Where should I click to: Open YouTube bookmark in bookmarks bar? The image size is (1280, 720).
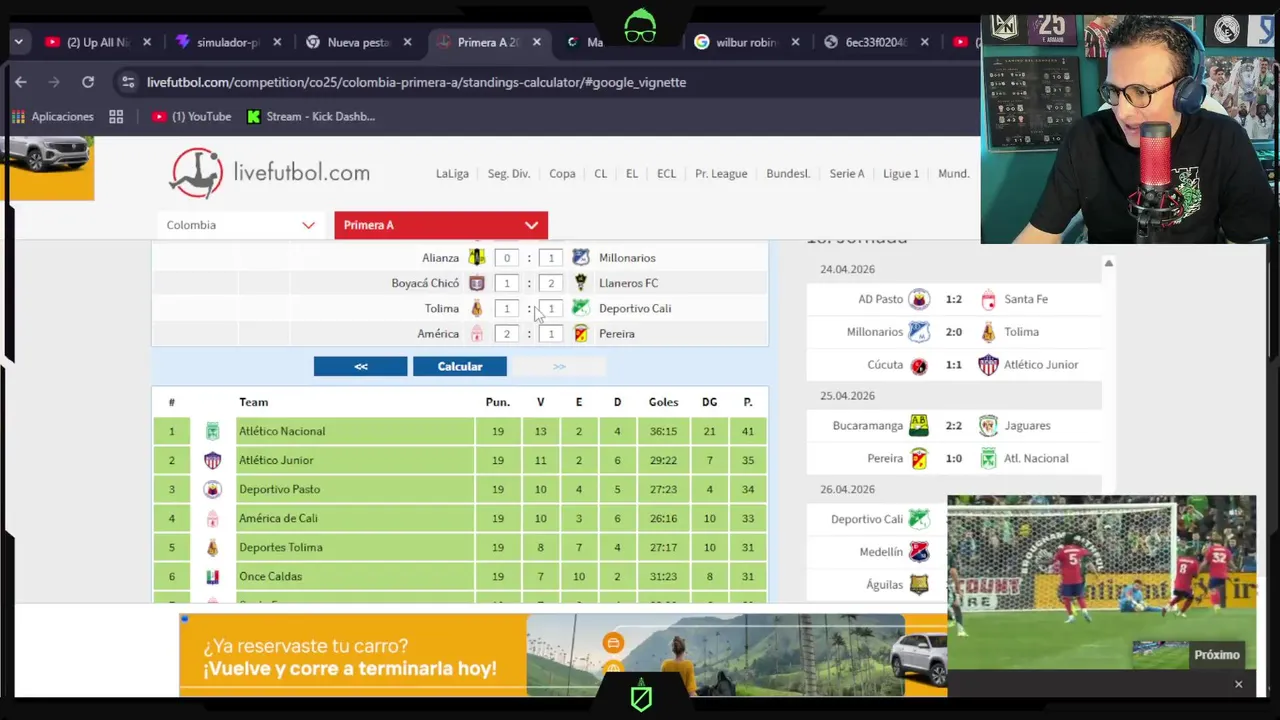point(191,117)
